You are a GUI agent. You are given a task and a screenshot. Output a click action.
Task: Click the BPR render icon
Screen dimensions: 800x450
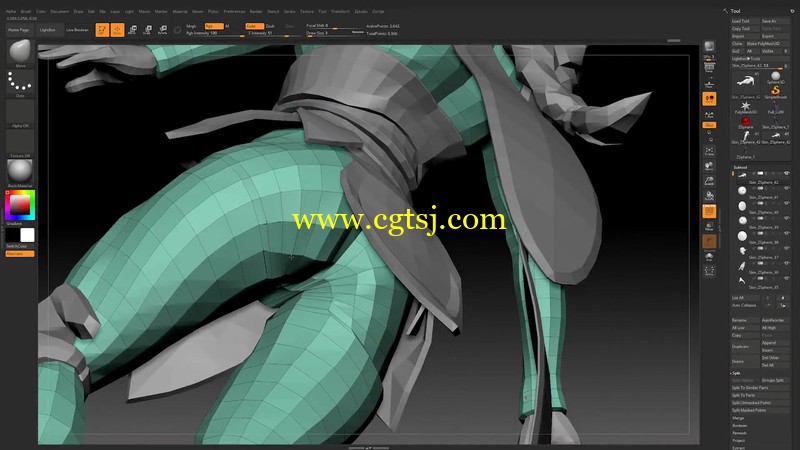point(709,47)
